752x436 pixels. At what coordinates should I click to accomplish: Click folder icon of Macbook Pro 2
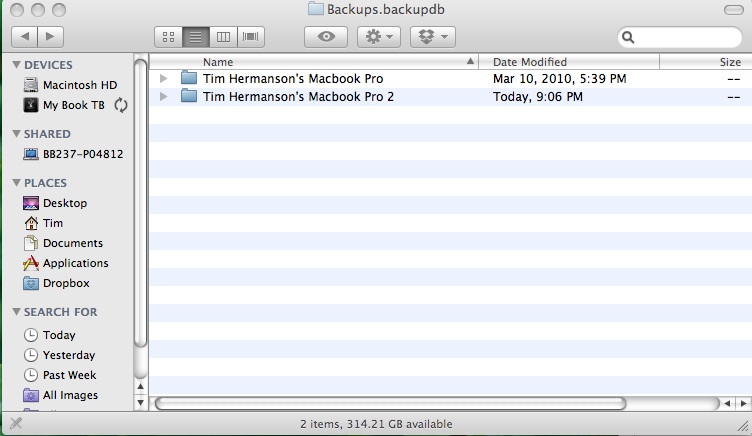click(x=189, y=96)
